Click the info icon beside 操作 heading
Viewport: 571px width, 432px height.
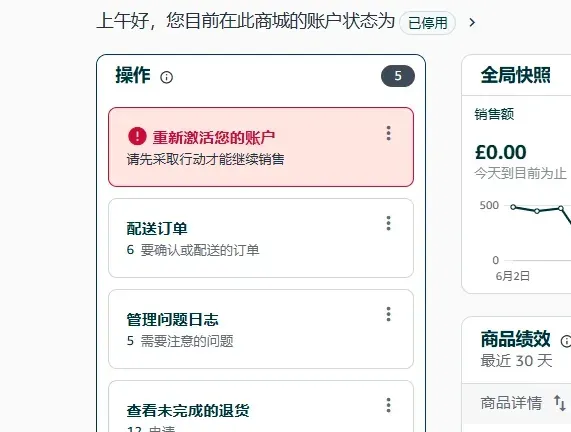[166, 77]
